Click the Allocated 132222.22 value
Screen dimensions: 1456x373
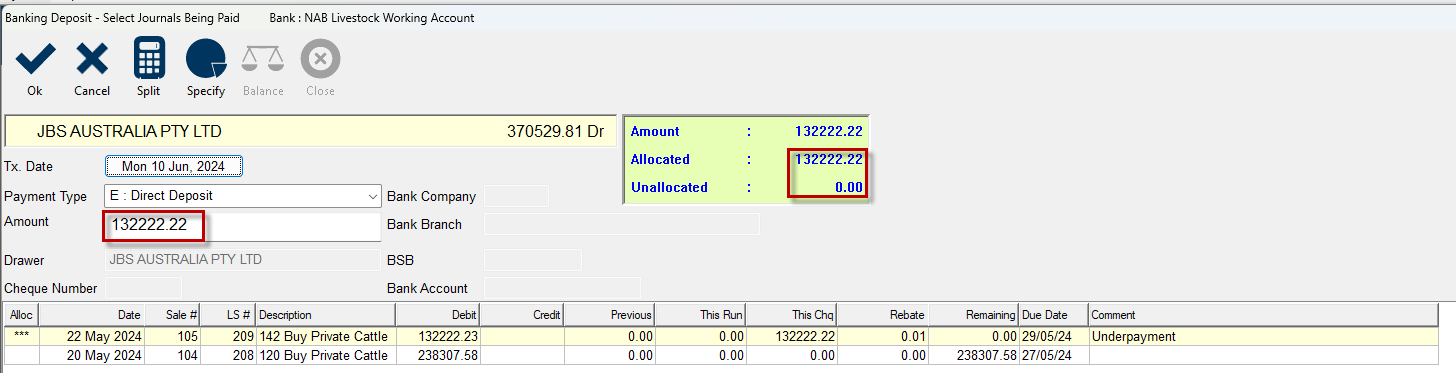[x=828, y=159]
